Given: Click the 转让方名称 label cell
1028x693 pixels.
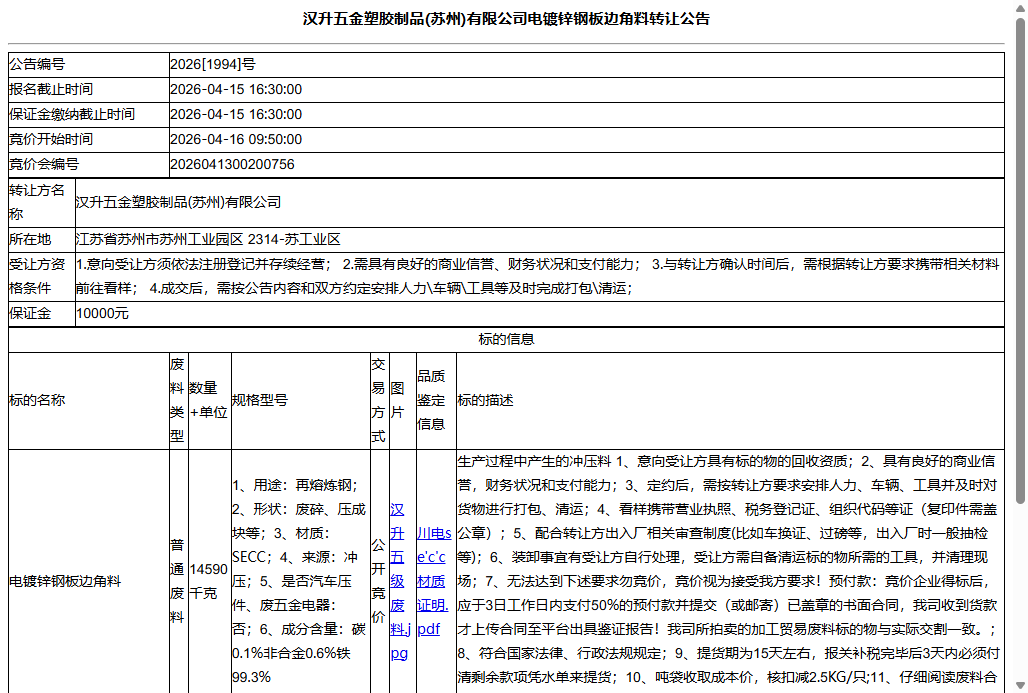Looking at the screenshot, I should tap(41, 203).
